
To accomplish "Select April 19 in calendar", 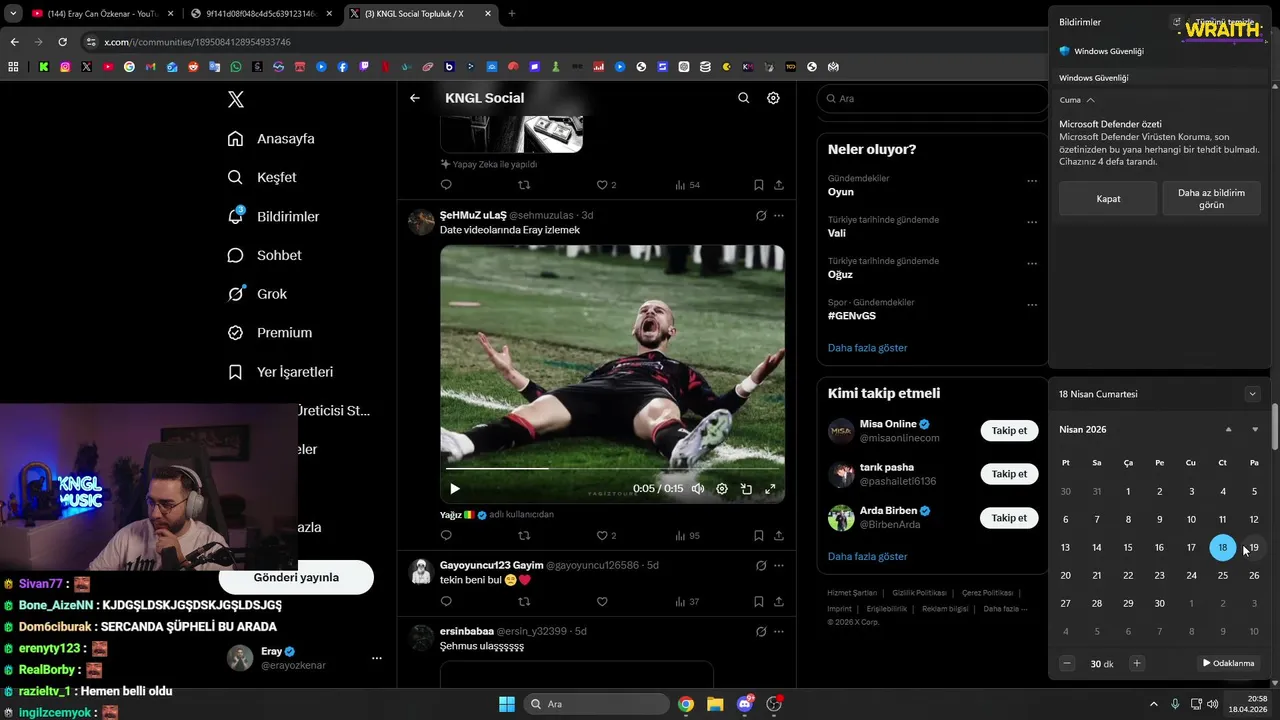I will point(1254,548).
